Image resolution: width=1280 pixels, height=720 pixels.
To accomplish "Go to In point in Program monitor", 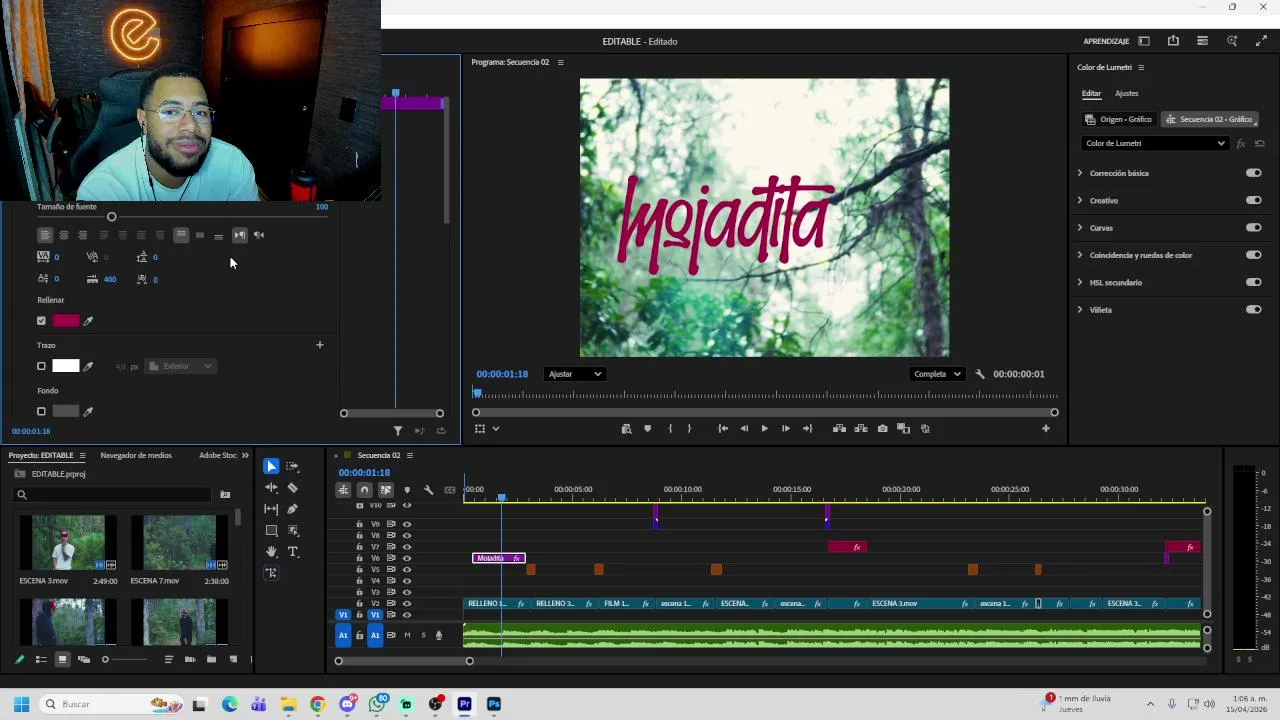I will pyautogui.click(x=722, y=429).
